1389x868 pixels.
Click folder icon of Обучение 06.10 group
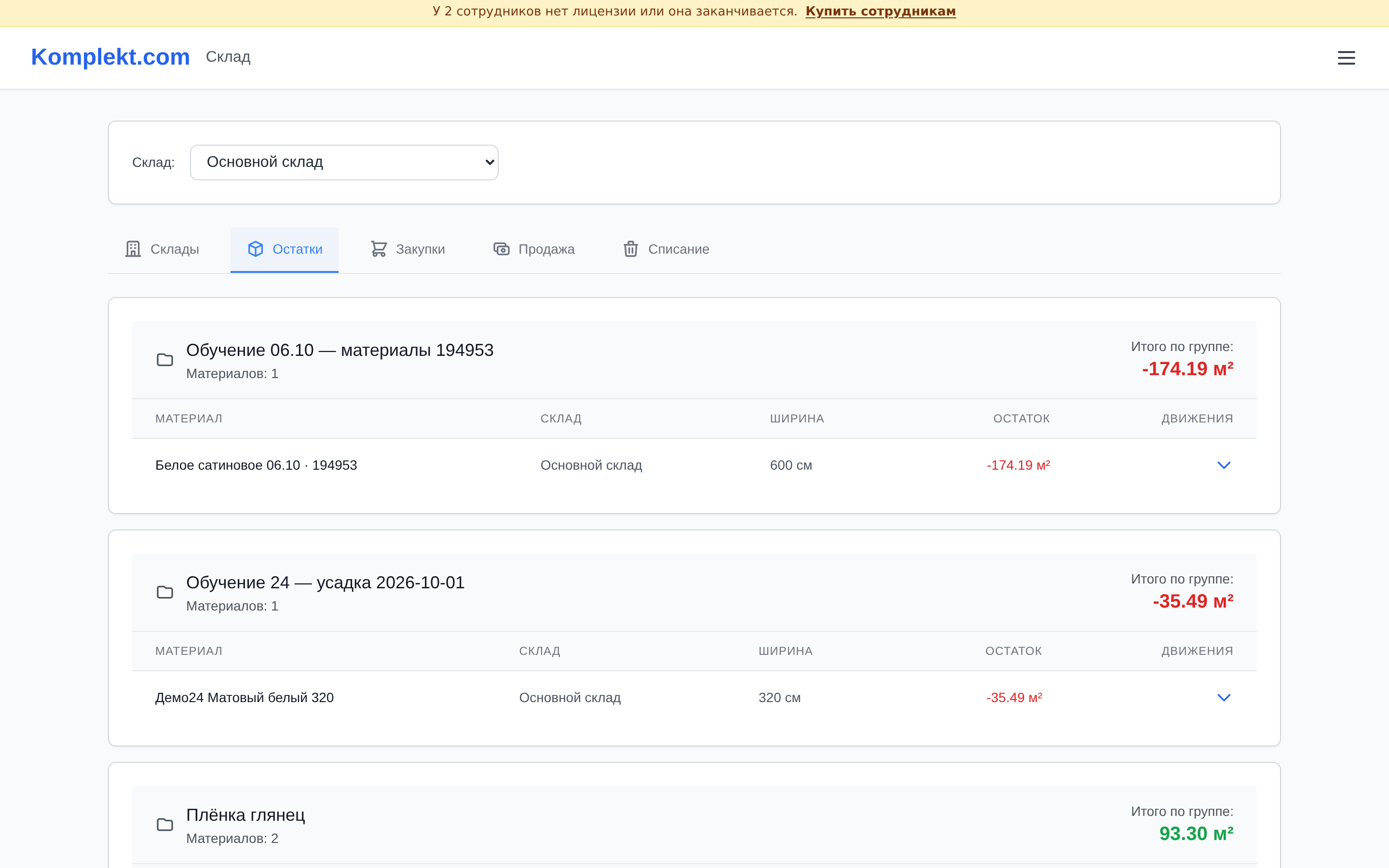point(165,360)
